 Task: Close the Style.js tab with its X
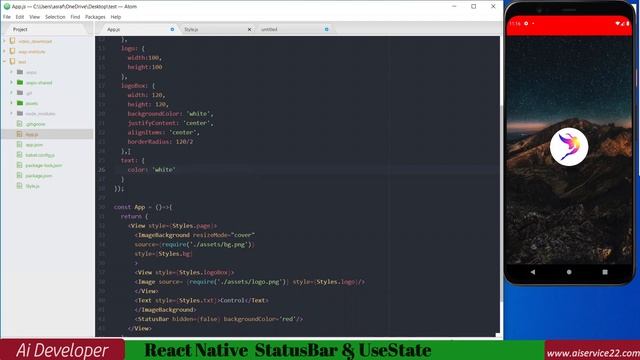click(249, 29)
